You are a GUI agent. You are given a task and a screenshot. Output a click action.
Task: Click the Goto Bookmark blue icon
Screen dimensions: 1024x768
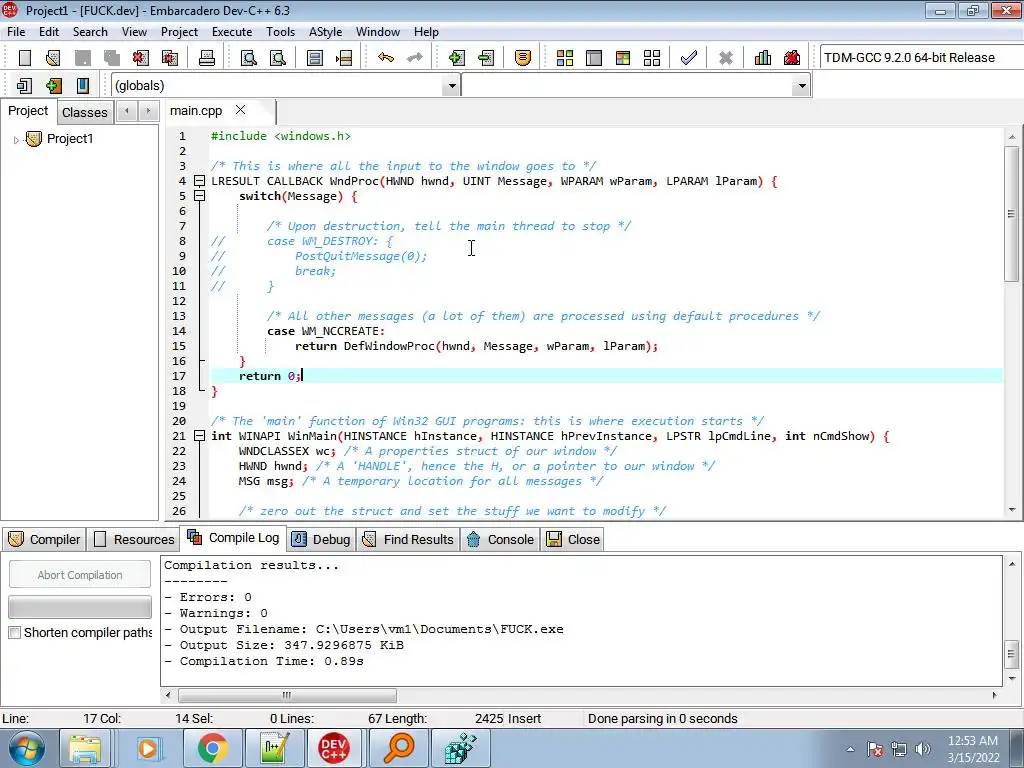coord(83,86)
